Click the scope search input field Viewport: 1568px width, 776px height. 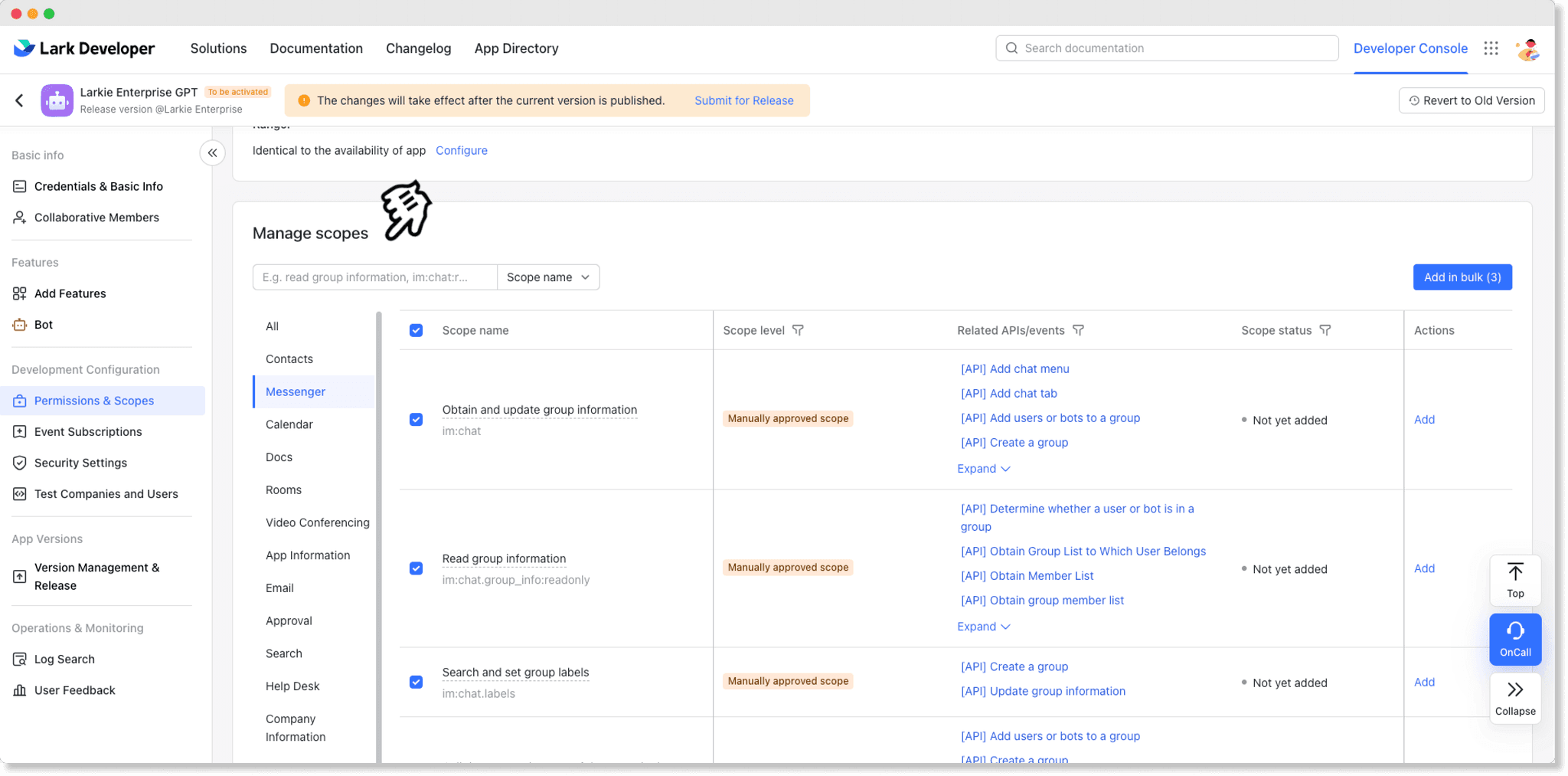[374, 277]
